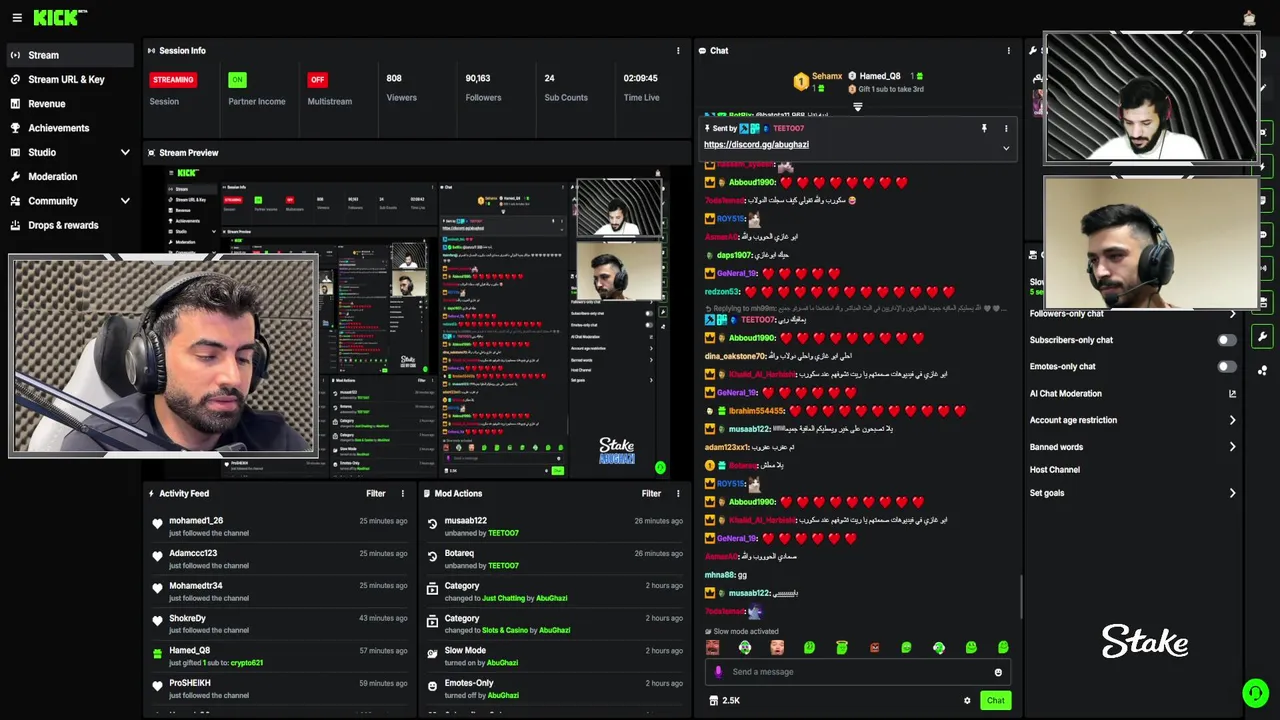Open TEETOO7 moderator link under musaab122 unban
The height and width of the screenshot is (720, 1280).
coord(503,533)
